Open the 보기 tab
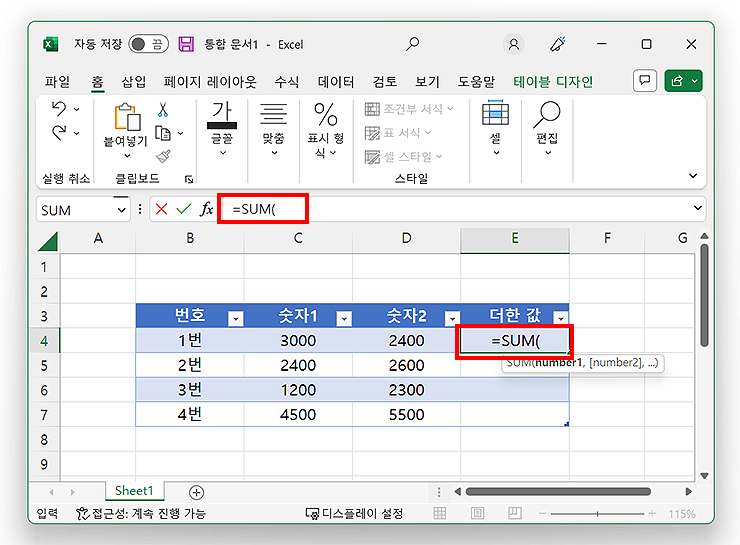The height and width of the screenshot is (545, 740). (427, 82)
